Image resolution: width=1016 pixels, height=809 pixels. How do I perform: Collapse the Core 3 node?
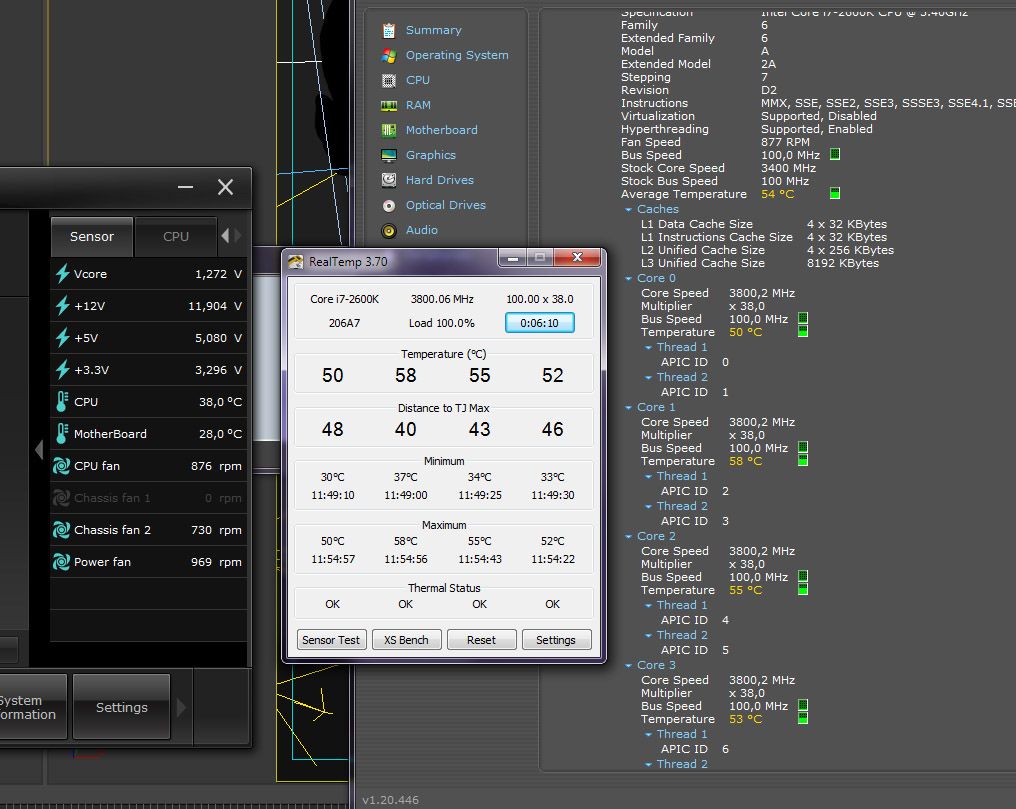(x=628, y=666)
